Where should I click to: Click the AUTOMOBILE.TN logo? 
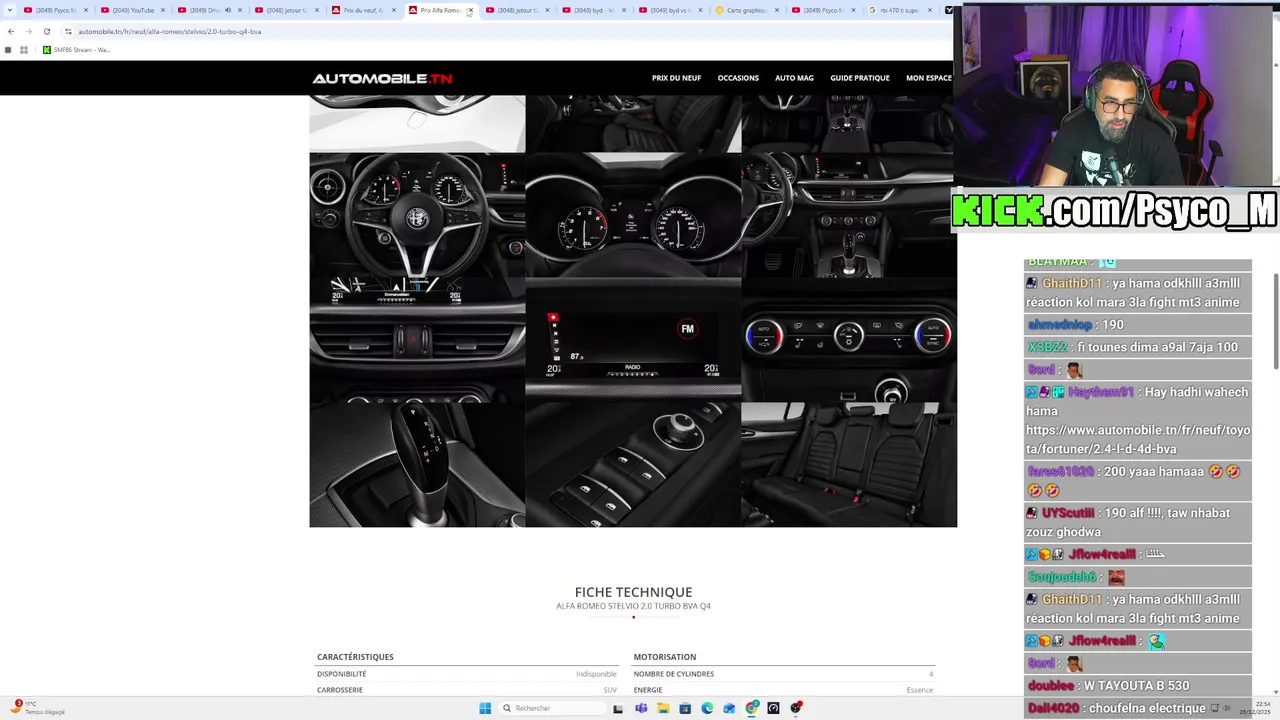click(382, 78)
